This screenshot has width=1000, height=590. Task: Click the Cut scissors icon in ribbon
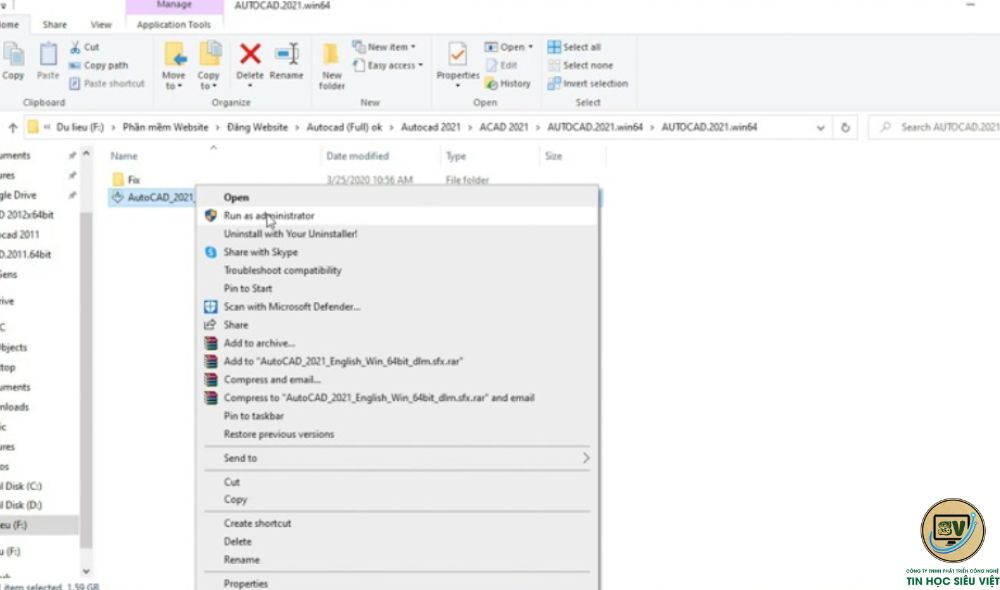tap(75, 47)
